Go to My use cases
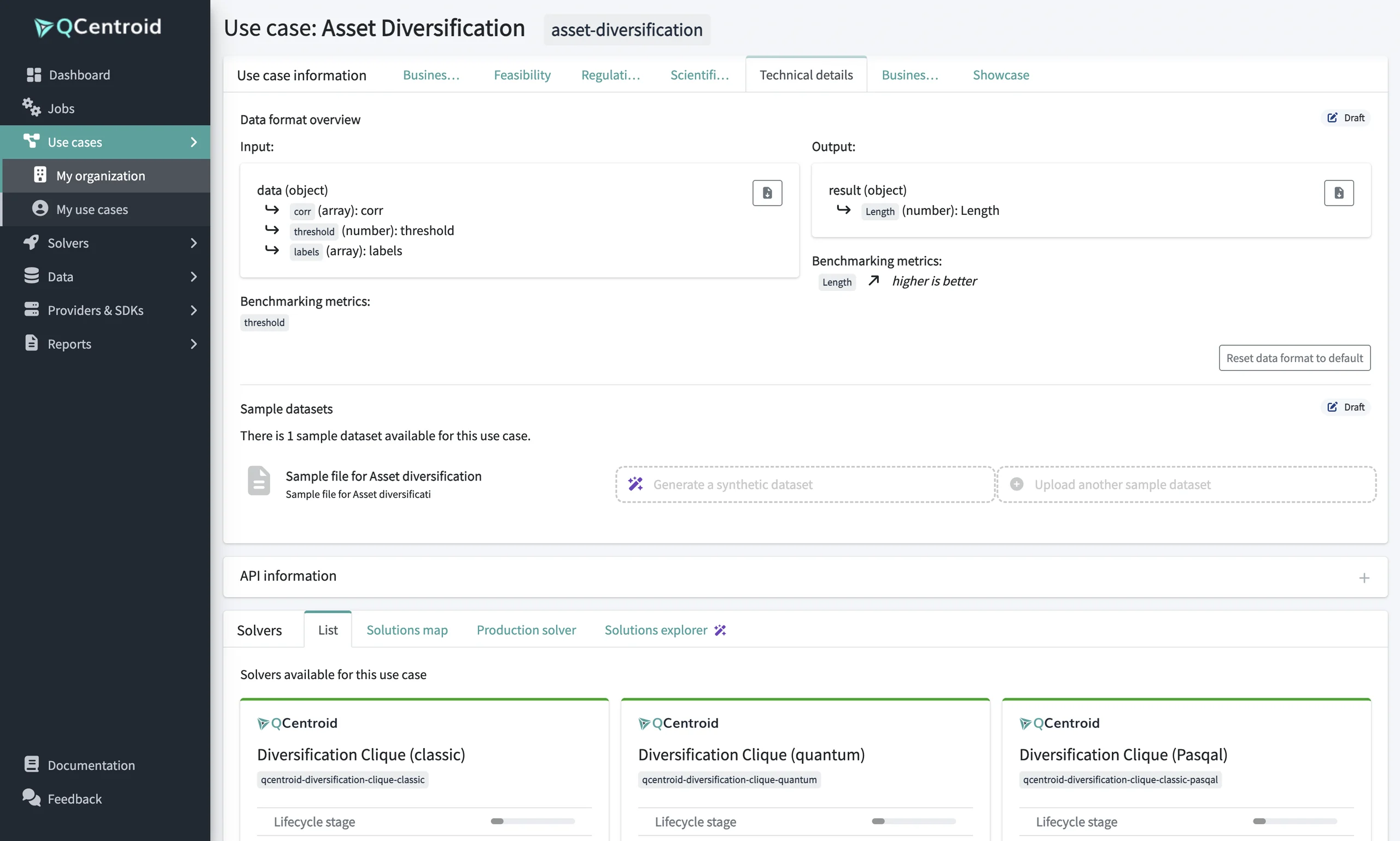Image resolution: width=1400 pixels, height=841 pixels. click(106, 209)
